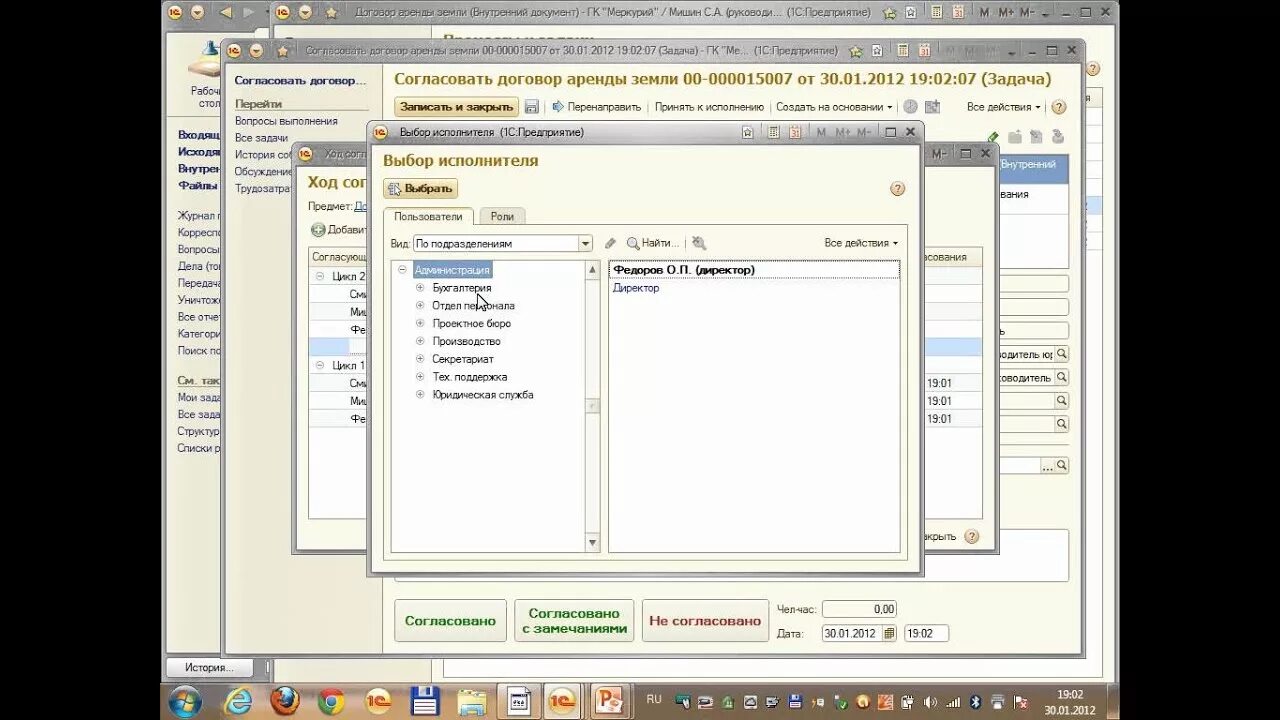
Task: Click the cancel search icon
Action: click(x=698, y=243)
